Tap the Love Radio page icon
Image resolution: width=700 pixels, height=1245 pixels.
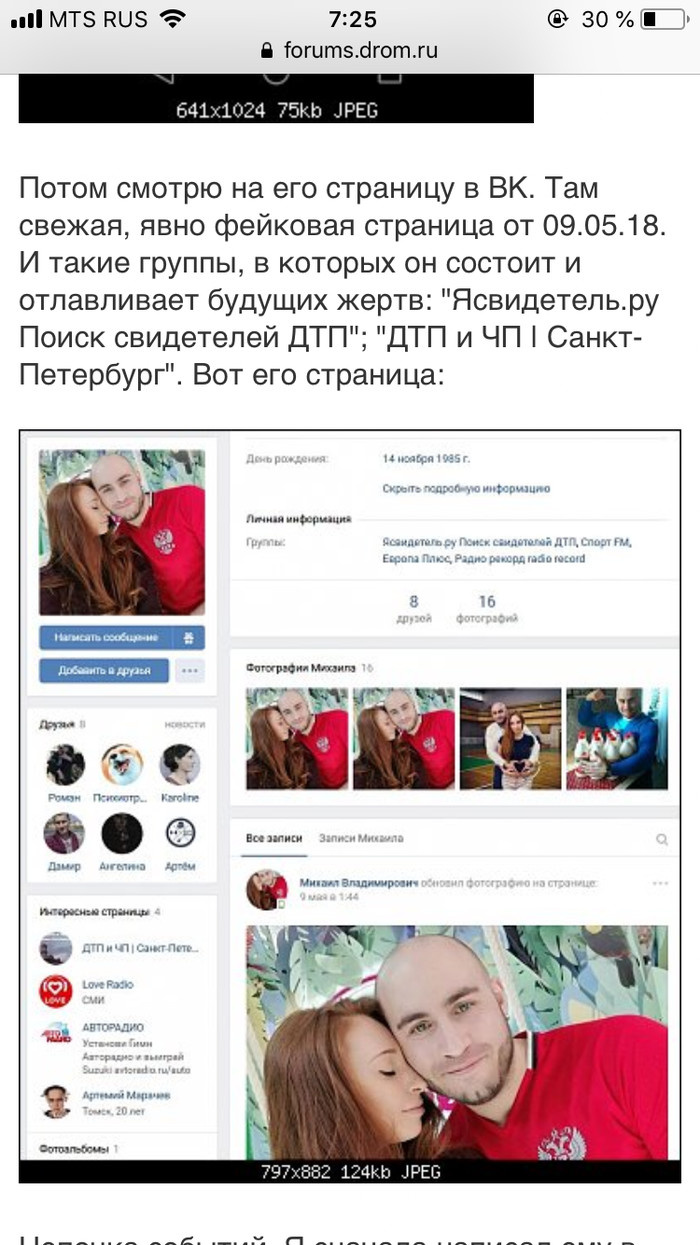click(x=55, y=991)
